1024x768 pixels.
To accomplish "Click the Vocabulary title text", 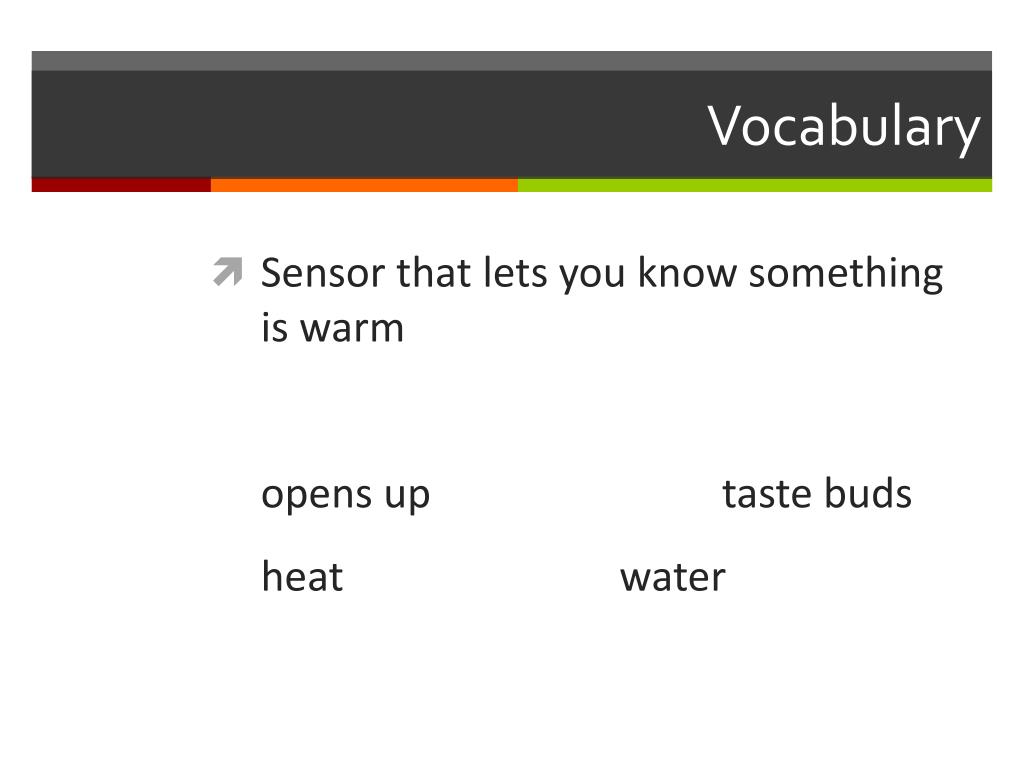I will pyautogui.click(x=844, y=127).
